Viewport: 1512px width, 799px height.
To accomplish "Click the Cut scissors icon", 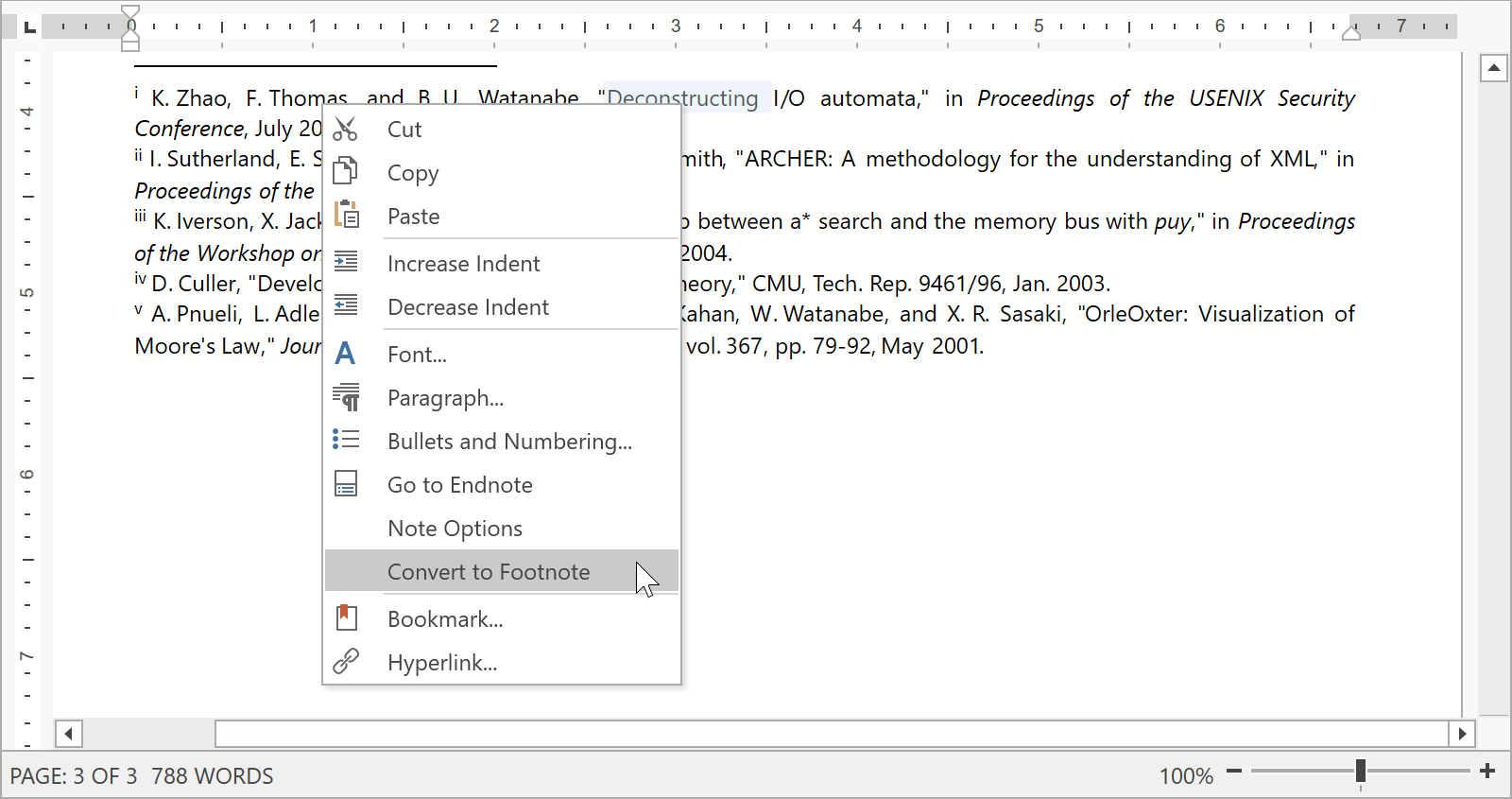I will (x=346, y=130).
